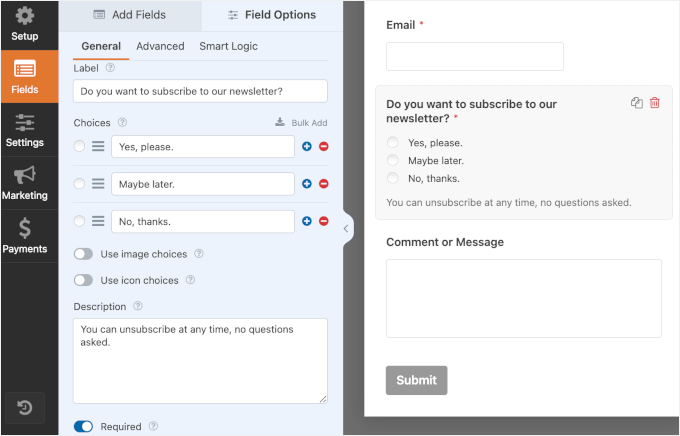Screen dimensions: 680x436
Task: Grab the drag handle for 'No, thanks.'
Action: point(98,221)
